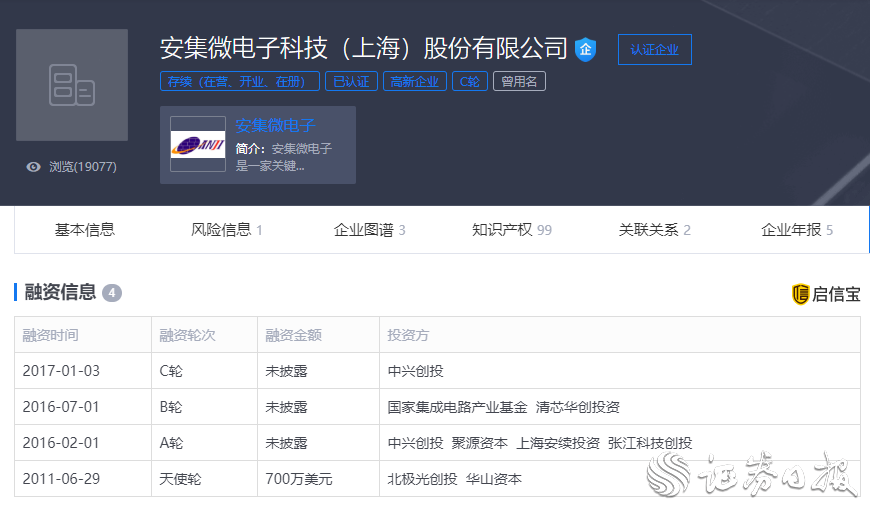This screenshot has width=870, height=511.
Task: Click the company placeholder logo image
Action: [72, 85]
